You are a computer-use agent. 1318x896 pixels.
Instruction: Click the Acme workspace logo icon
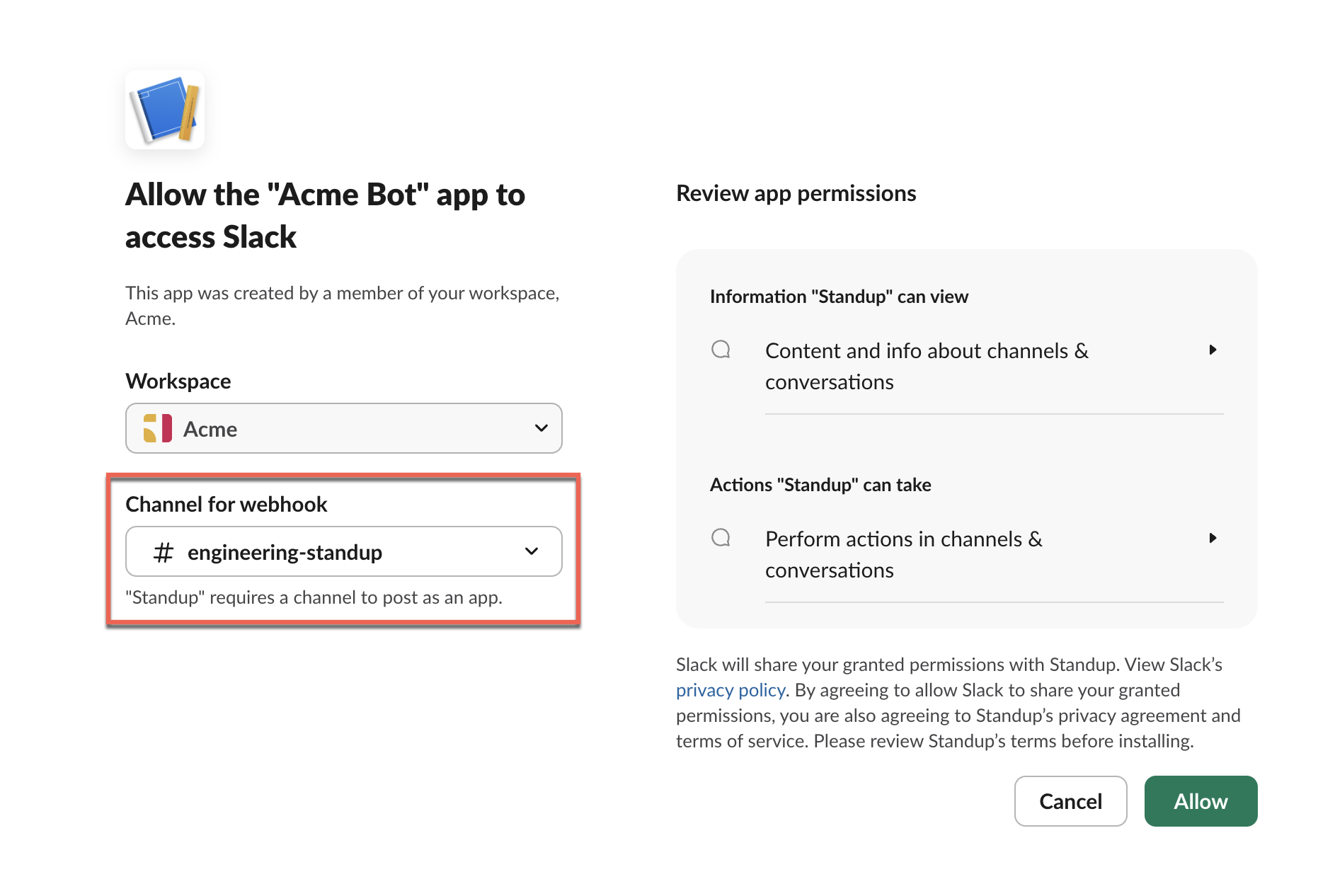click(157, 428)
